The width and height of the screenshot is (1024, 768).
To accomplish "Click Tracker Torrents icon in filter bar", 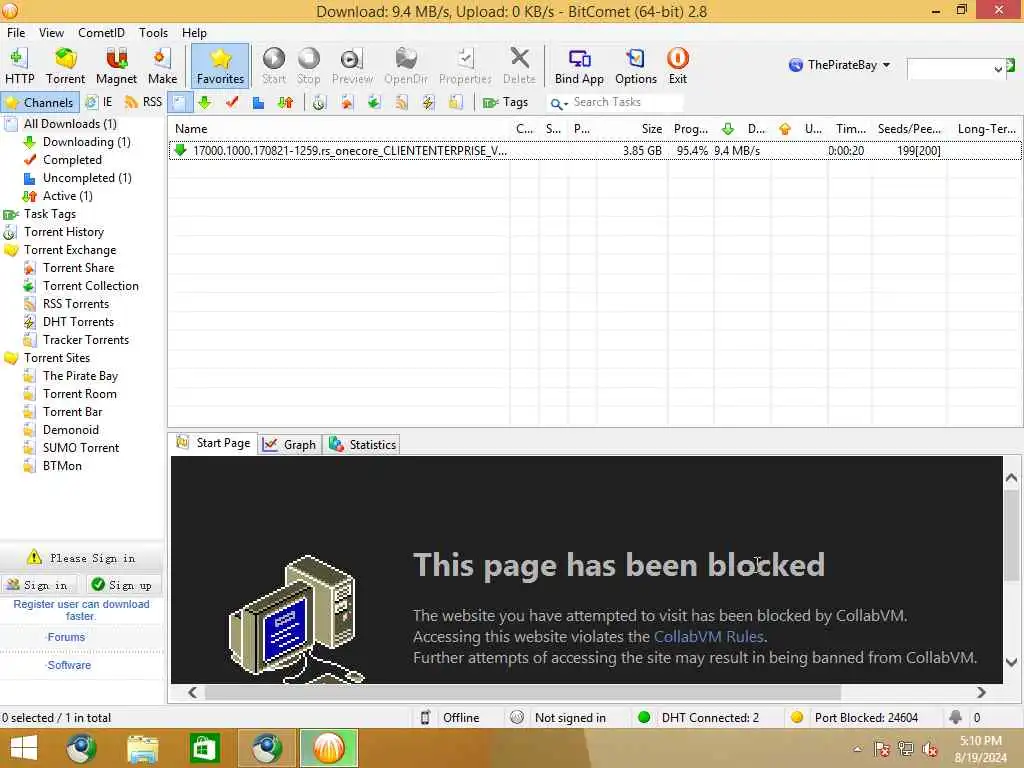I will click(456, 103).
